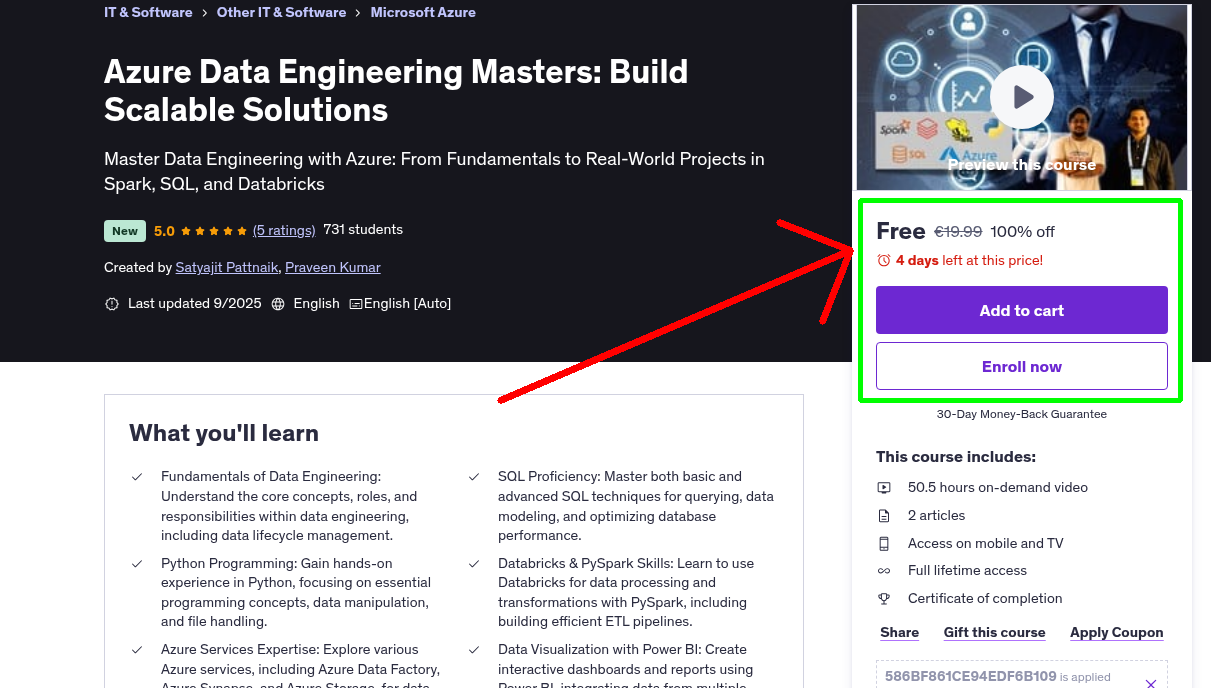Click Gift this course

tap(995, 632)
